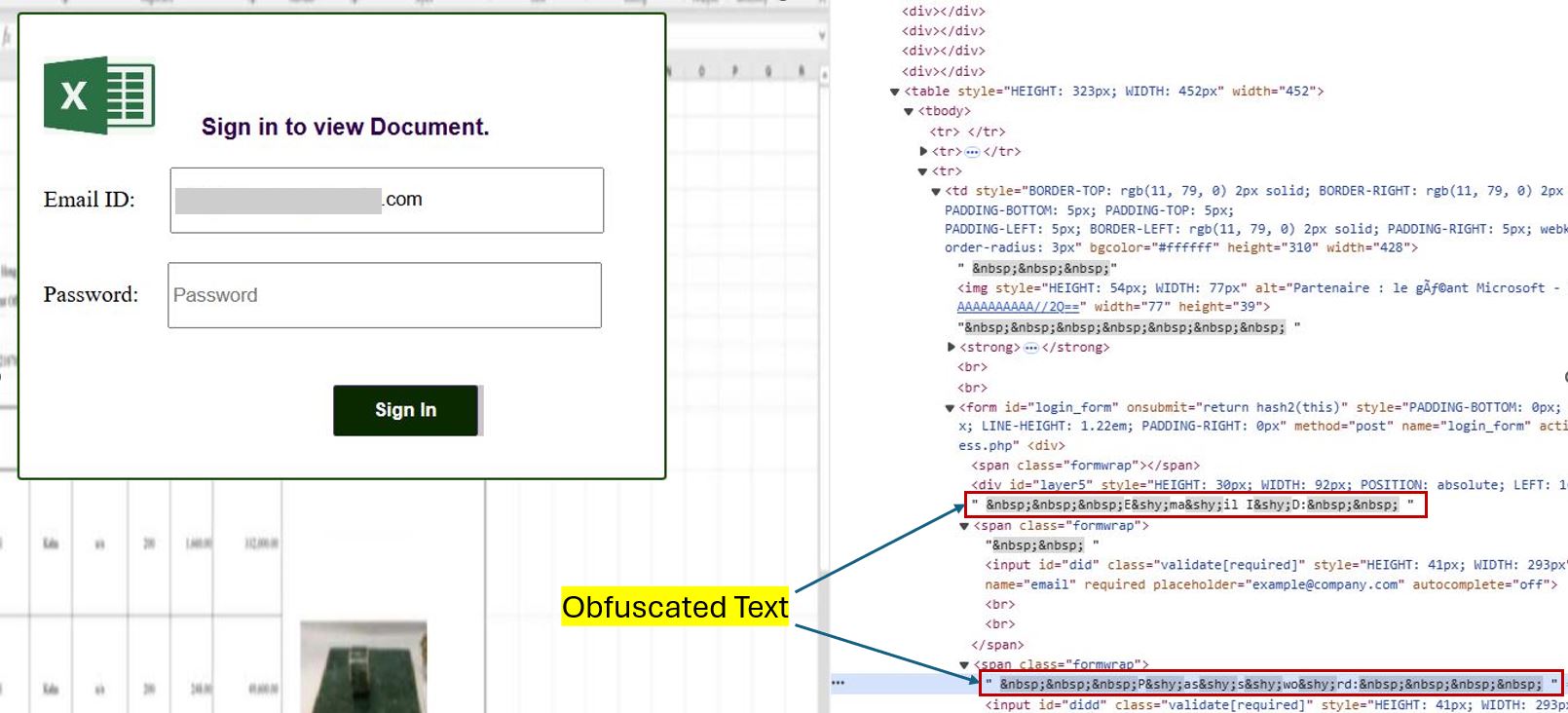Click the Email ID input field
This screenshot has width=1568, height=713.
(387, 200)
